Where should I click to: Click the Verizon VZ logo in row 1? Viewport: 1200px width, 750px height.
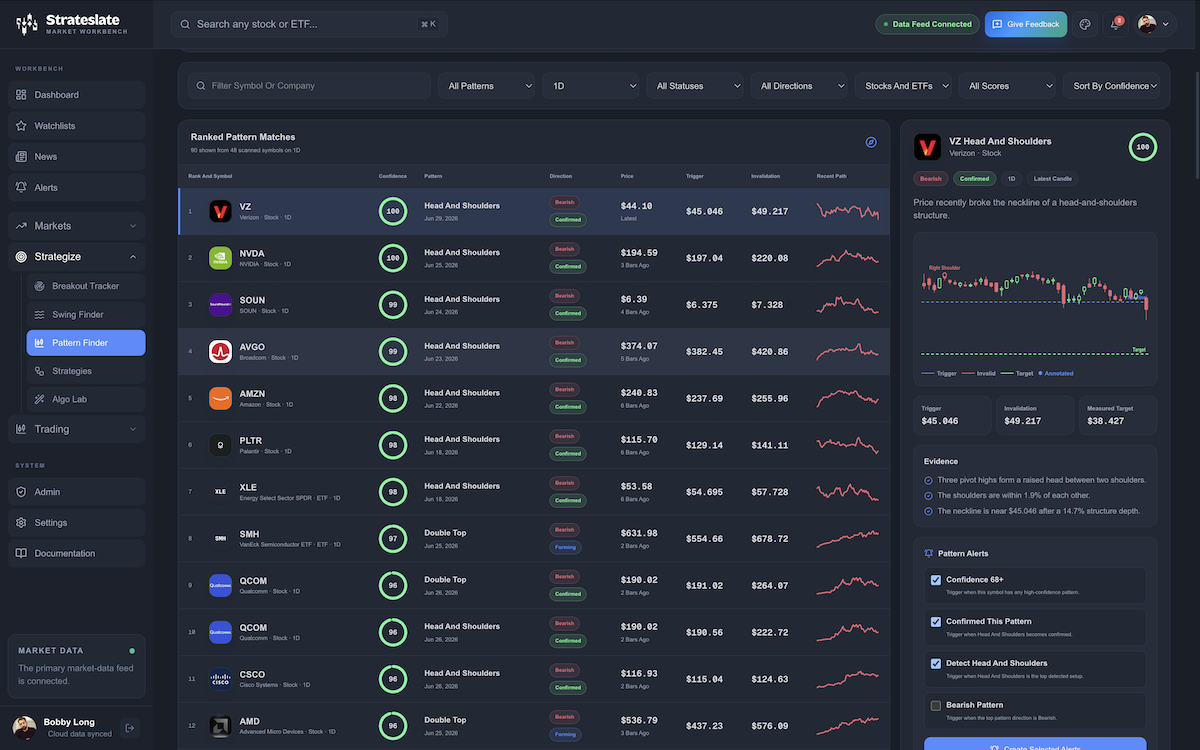(x=220, y=212)
